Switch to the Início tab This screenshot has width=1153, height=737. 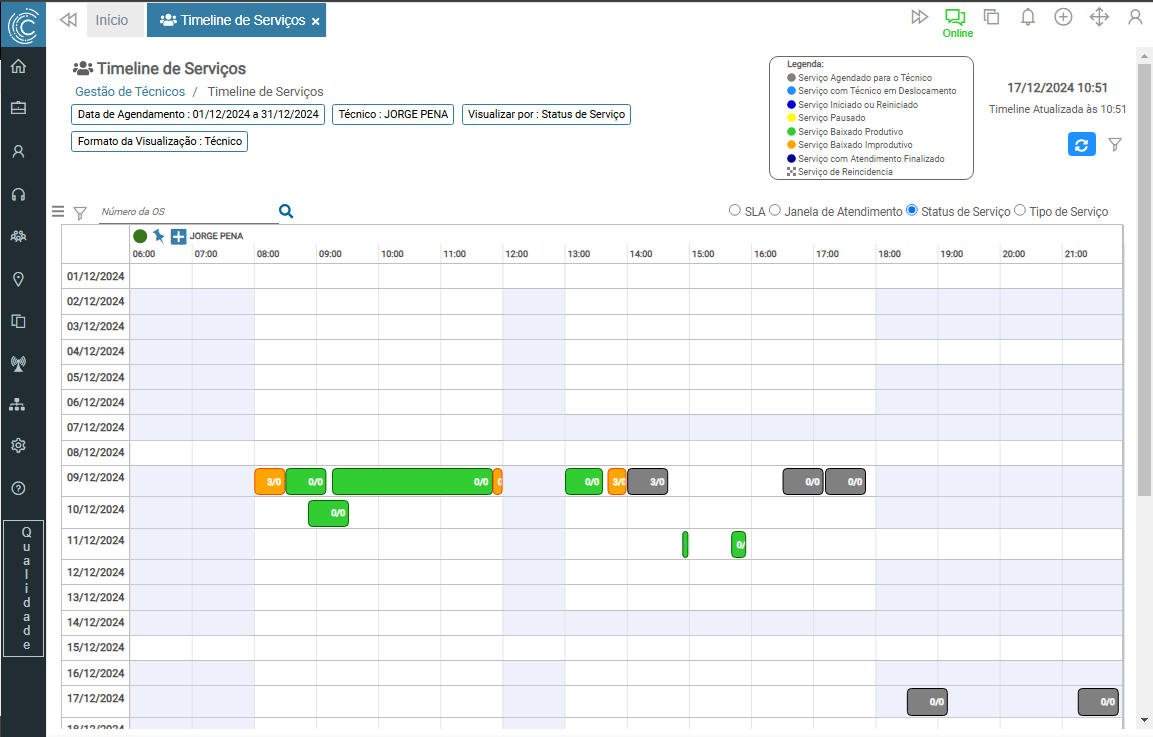[111, 20]
